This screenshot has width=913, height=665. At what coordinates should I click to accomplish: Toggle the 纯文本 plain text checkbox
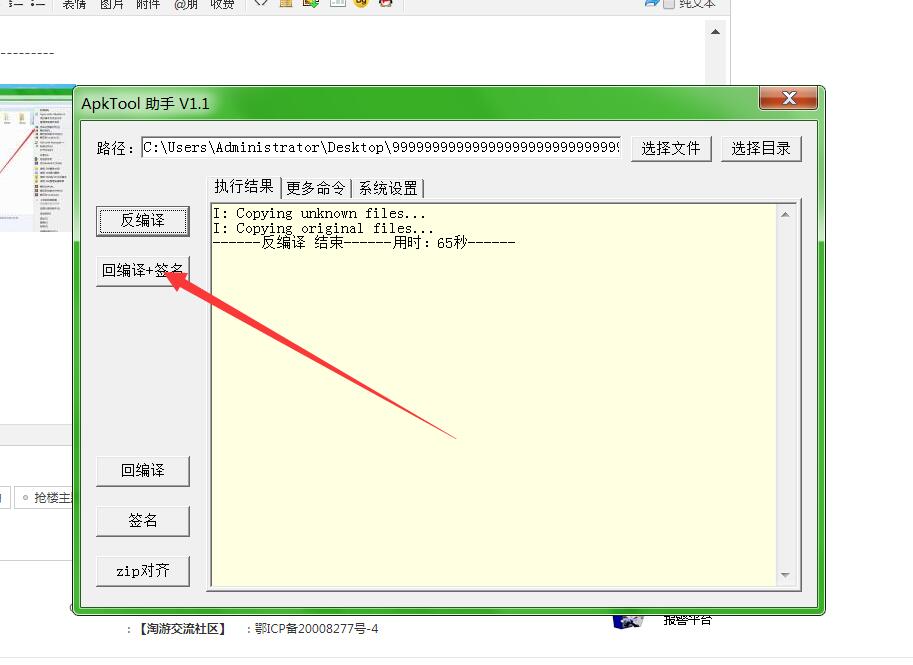[668, 4]
